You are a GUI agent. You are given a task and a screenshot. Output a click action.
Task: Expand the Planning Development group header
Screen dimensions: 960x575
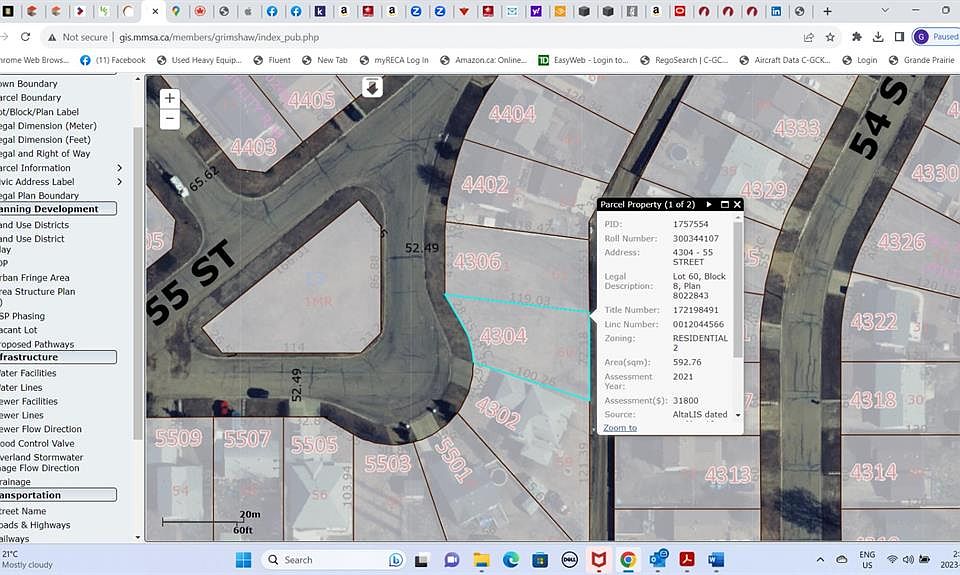pos(58,209)
